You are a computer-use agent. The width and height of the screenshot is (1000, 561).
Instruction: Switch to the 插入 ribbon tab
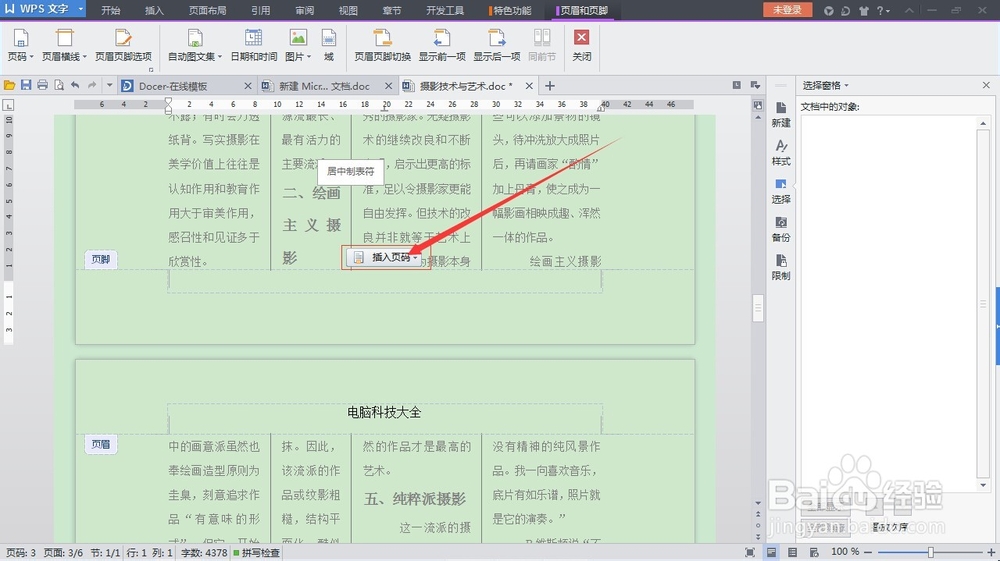[x=154, y=10]
